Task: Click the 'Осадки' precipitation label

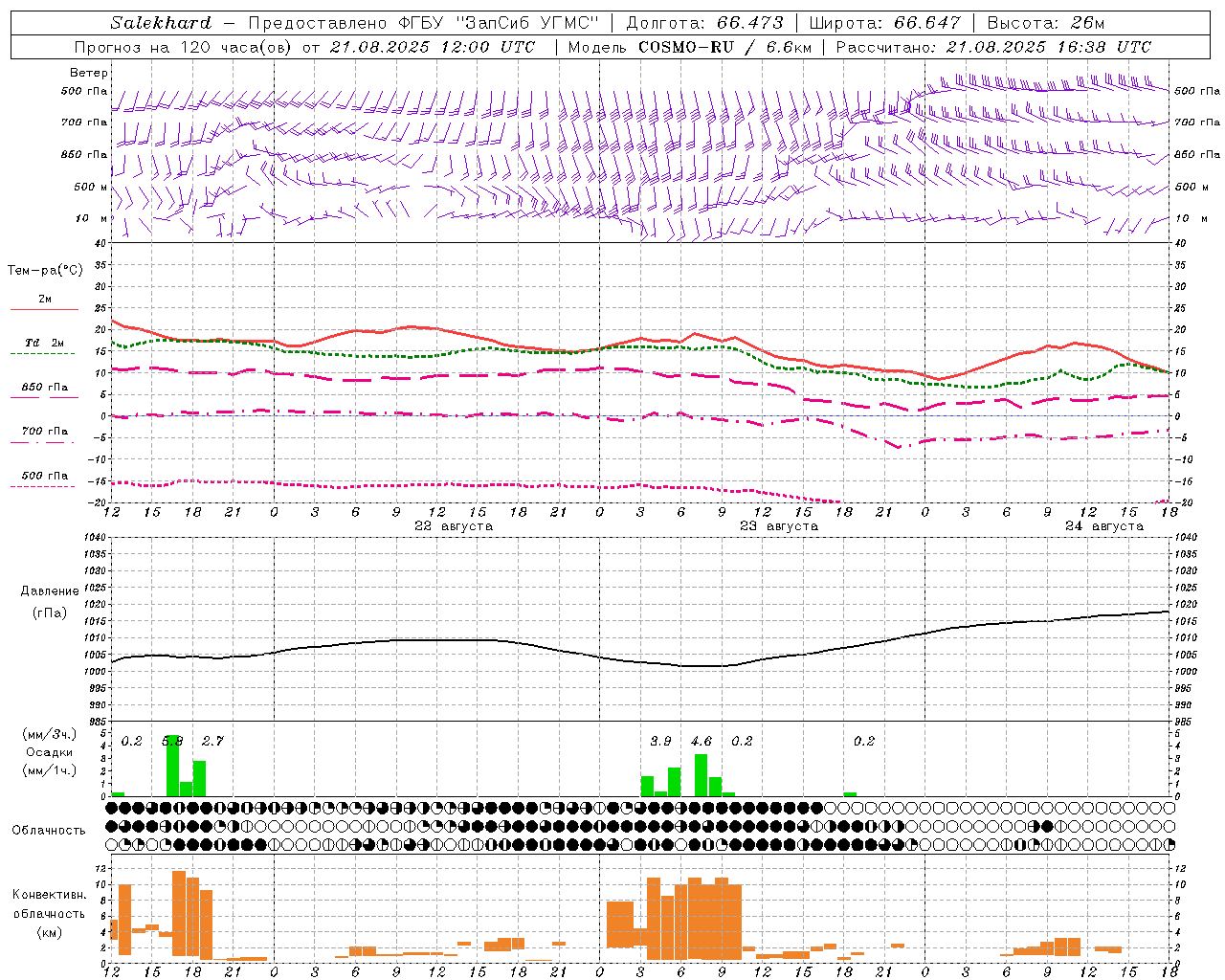Action: click(49, 752)
